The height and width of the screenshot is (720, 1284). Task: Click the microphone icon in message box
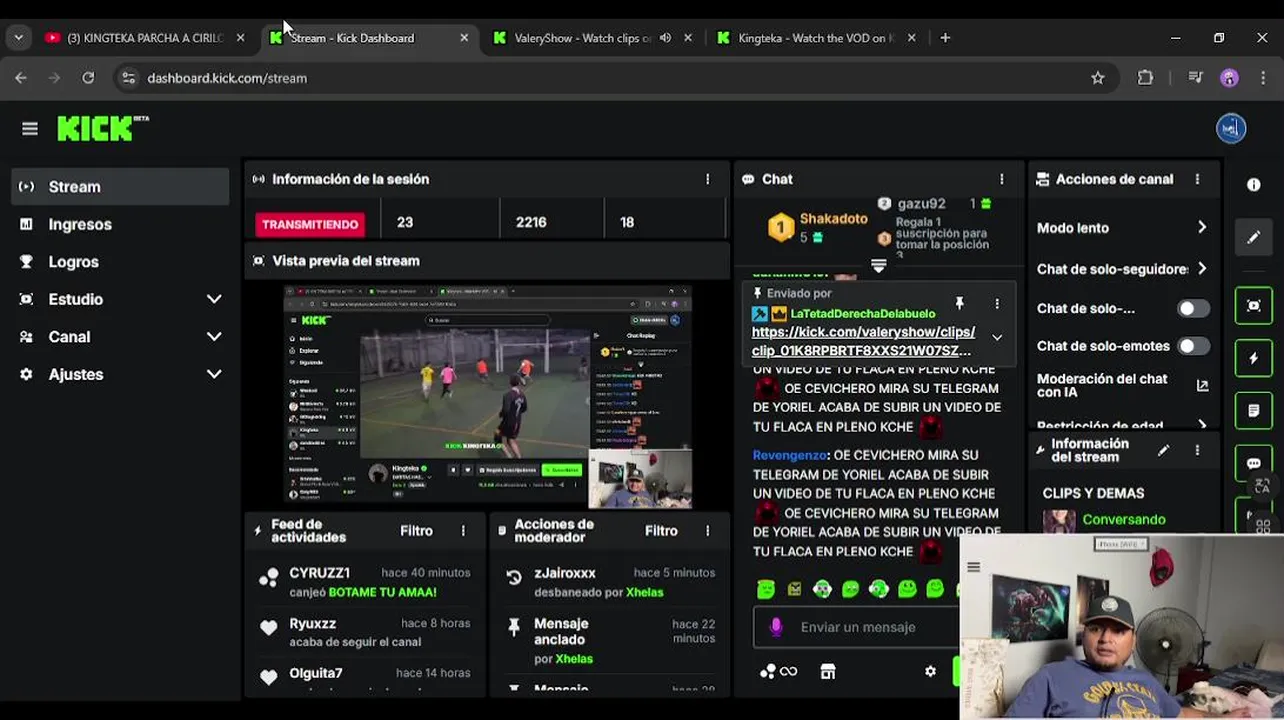tap(775, 627)
